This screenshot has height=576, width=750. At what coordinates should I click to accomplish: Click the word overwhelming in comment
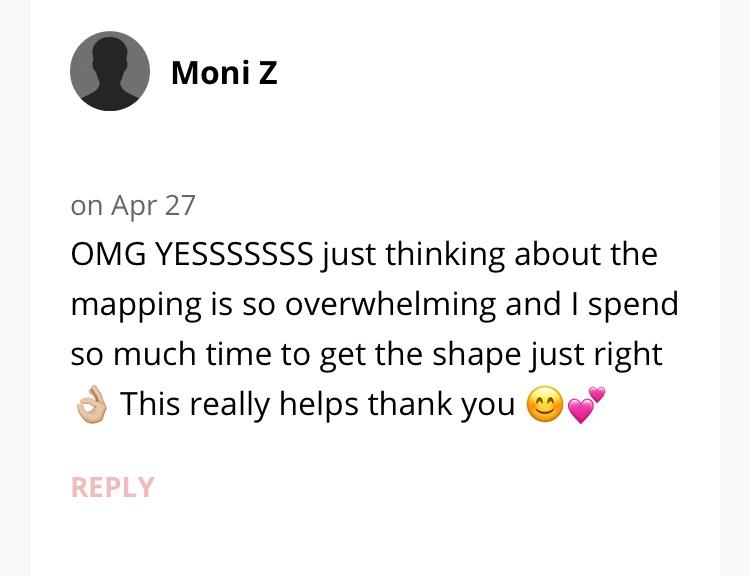[x=390, y=304]
